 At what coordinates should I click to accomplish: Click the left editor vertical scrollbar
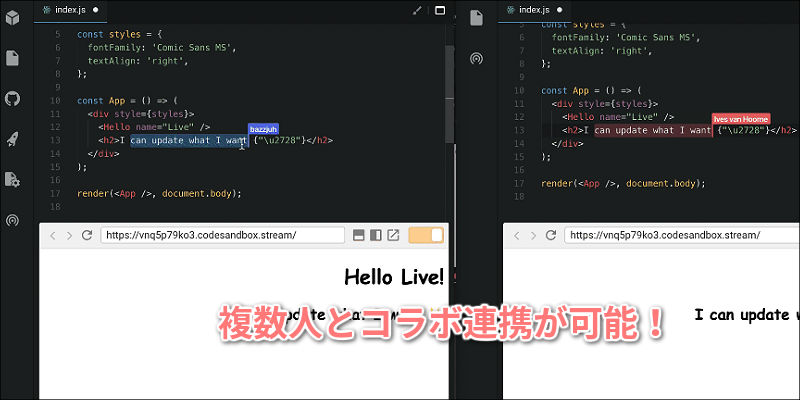click(449, 94)
